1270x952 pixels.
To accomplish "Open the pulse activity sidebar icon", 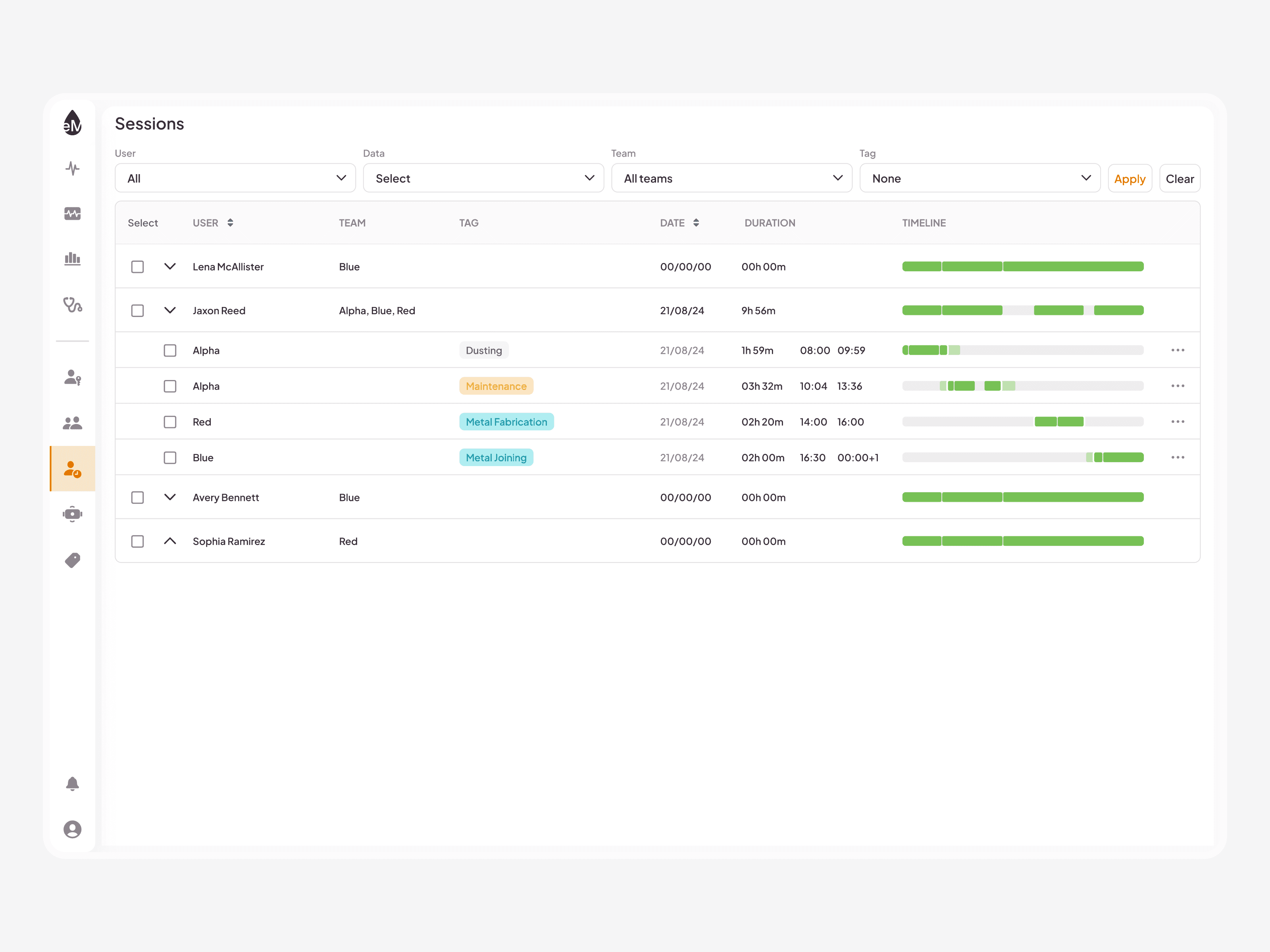I will [x=72, y=168].
